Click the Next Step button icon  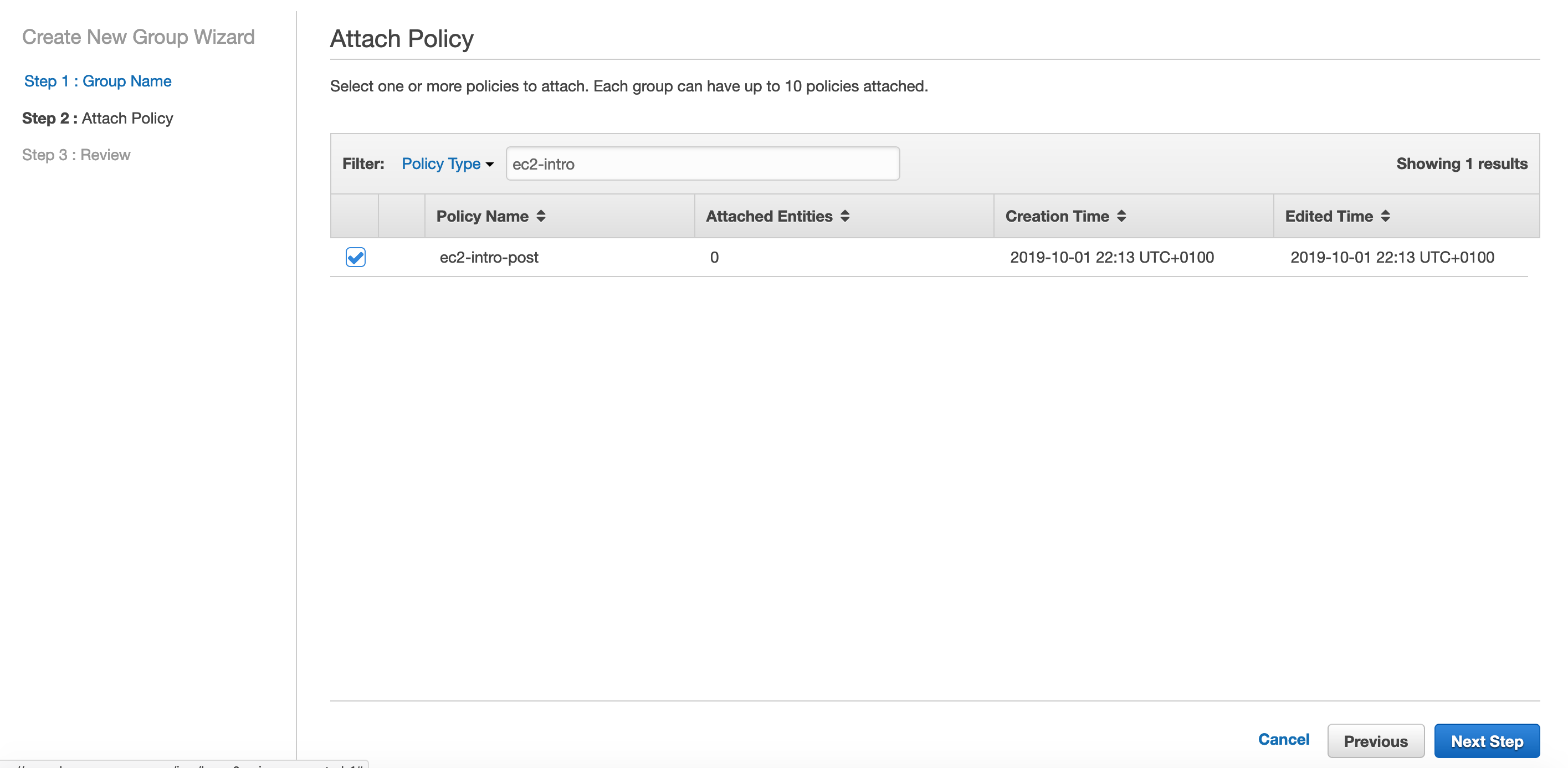point(1489,741)
